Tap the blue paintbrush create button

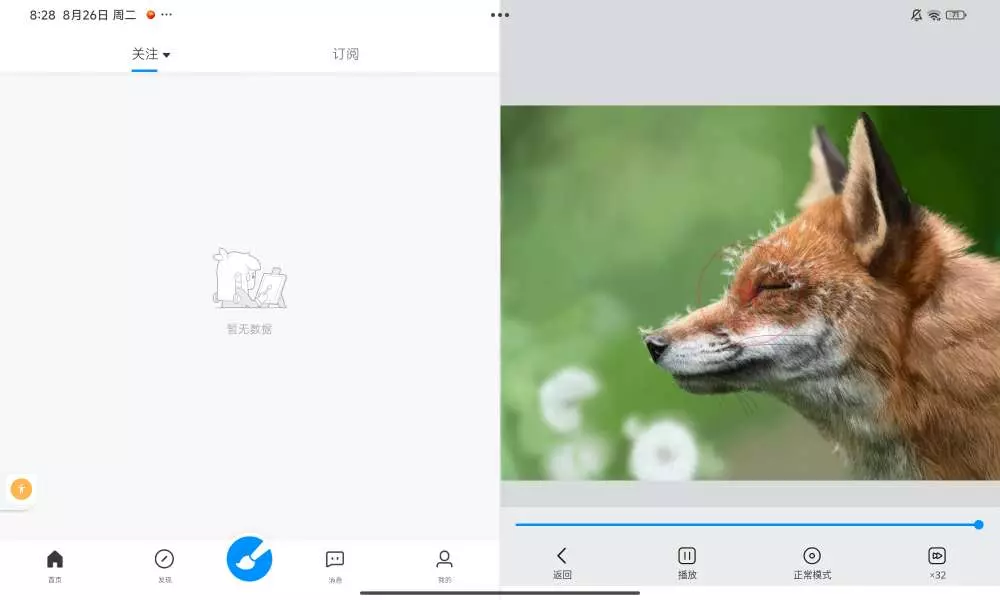click(249, 559)
